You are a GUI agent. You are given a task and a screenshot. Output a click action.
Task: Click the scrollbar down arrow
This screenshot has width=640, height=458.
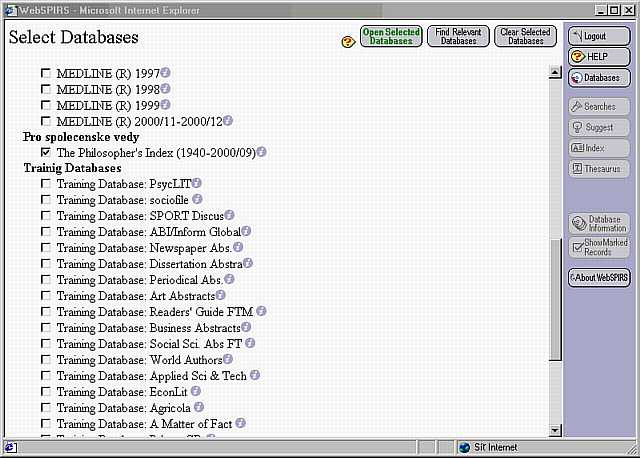pyautogui.click(x=555, y=430)
